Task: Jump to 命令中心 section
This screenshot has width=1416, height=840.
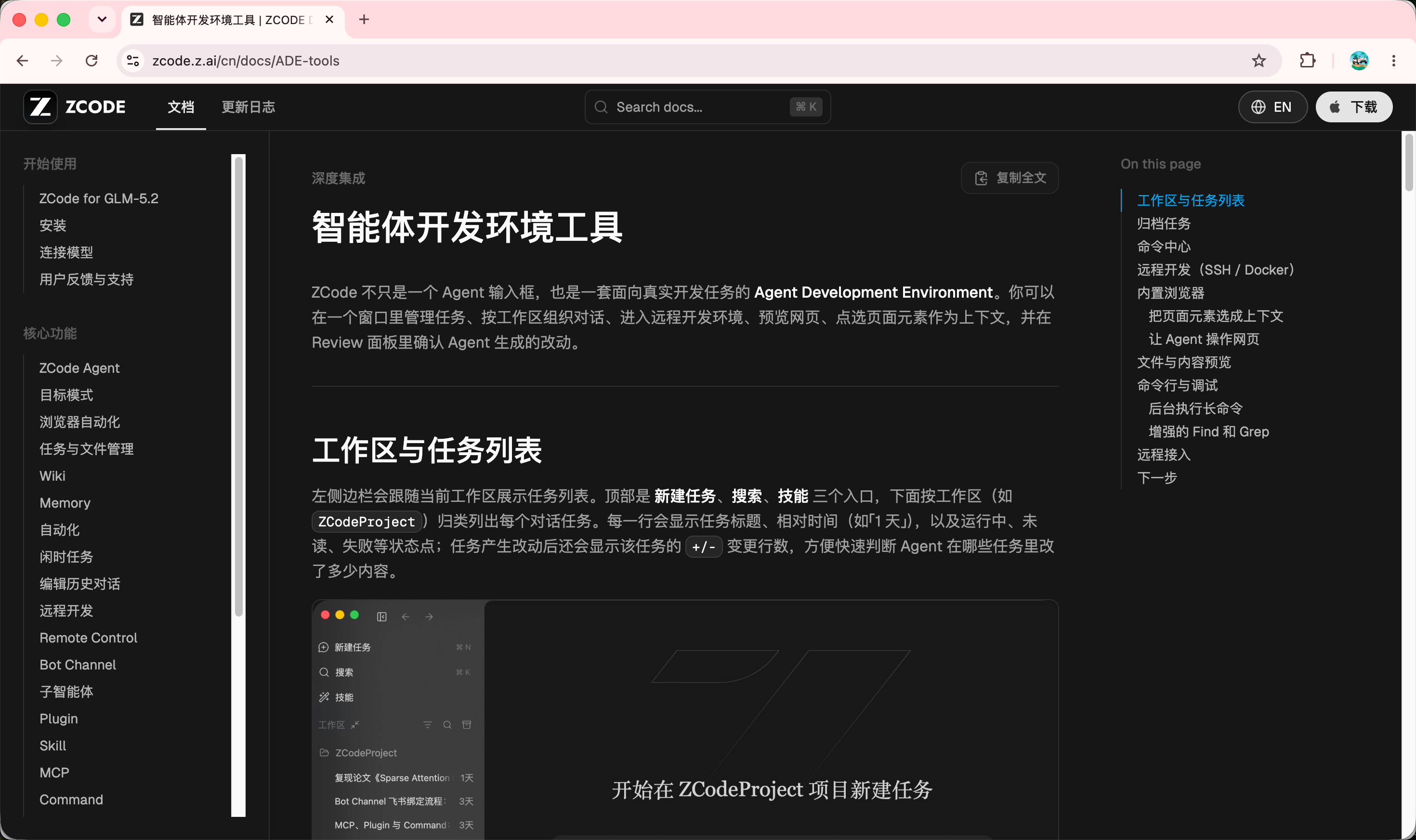Action: point(1164,247)
